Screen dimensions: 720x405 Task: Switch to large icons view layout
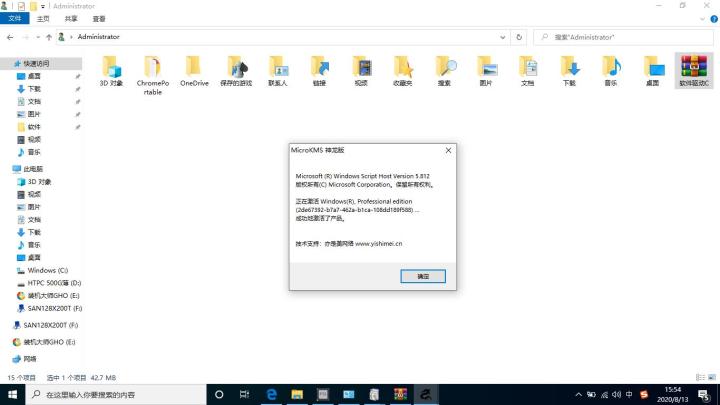tap(712, 377)
